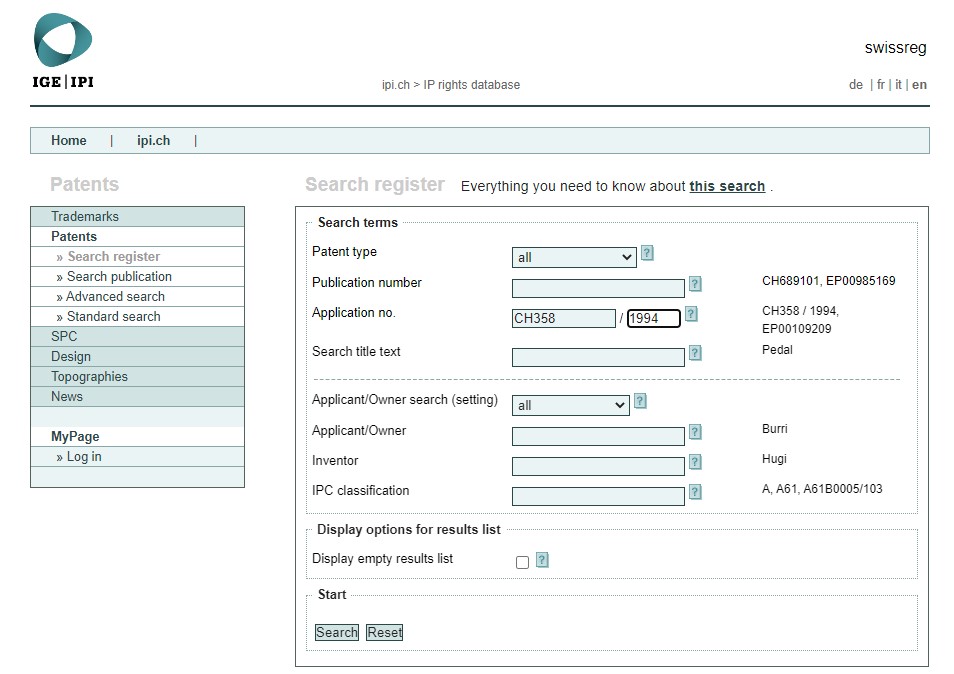Select Search register in sidebar
Viewport: 954px width, 674px height.
[138, 257]
